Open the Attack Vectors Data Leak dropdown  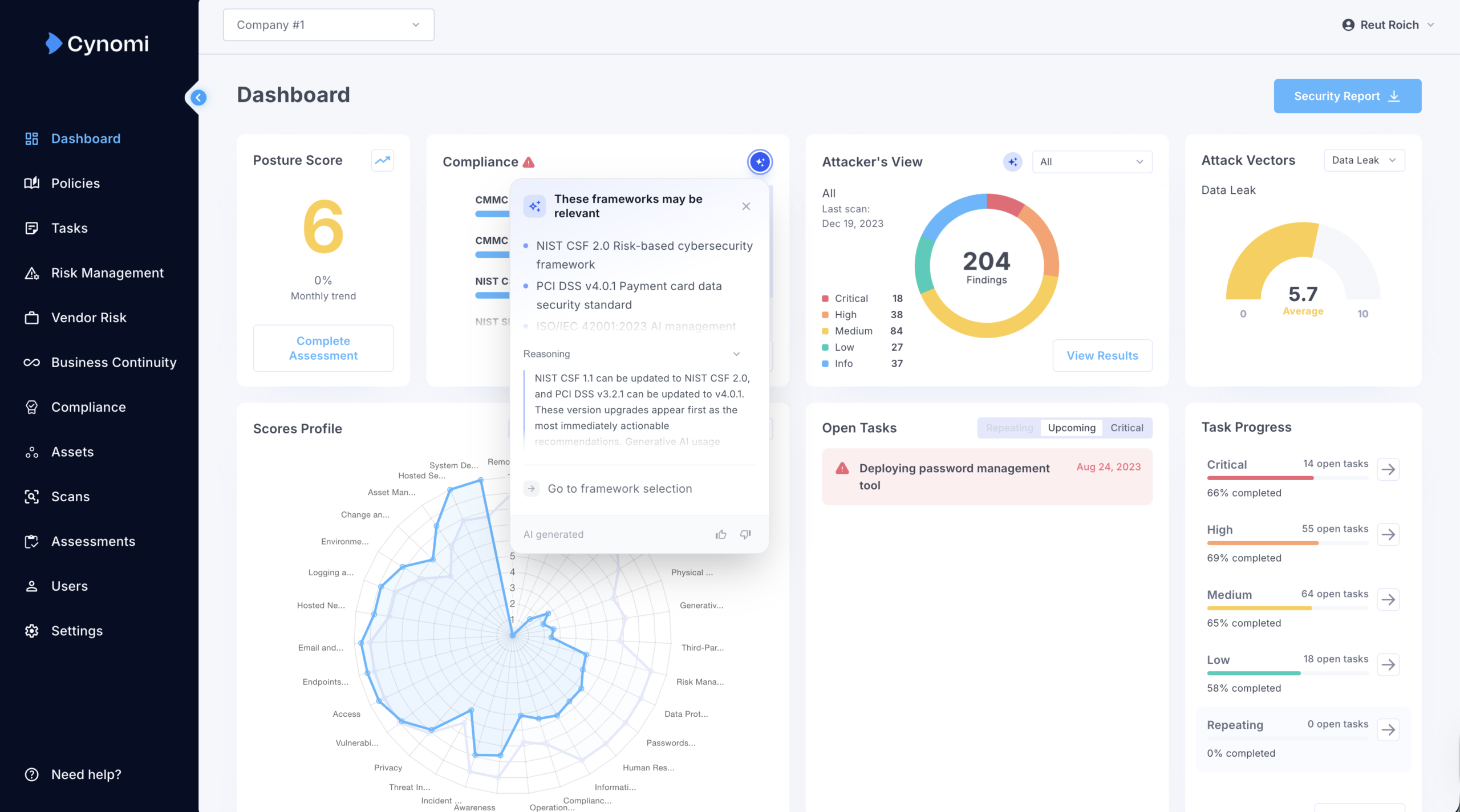[x=1364, y=160]
